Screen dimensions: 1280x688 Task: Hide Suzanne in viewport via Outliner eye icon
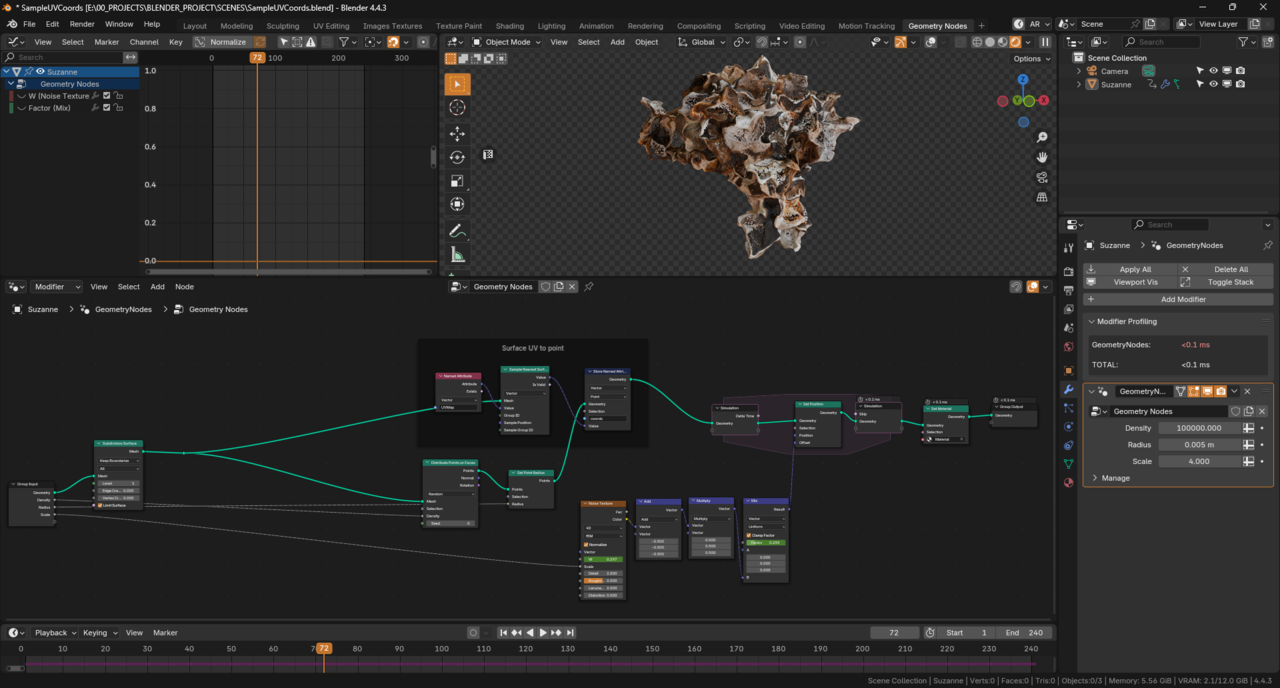click(1213, 84)
